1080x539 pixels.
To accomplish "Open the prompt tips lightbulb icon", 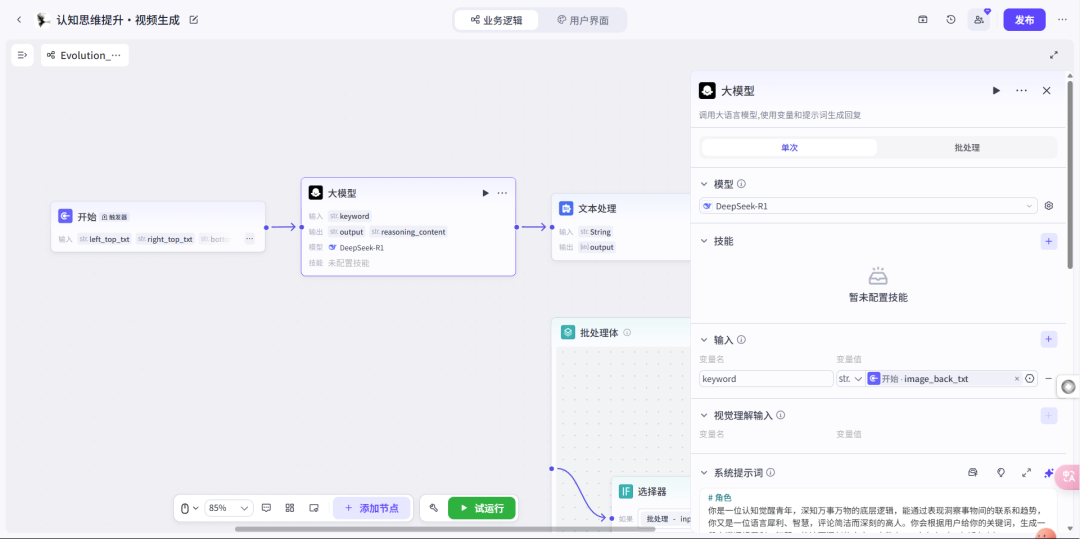I will pyautogui.click(x=1001, y=472).
